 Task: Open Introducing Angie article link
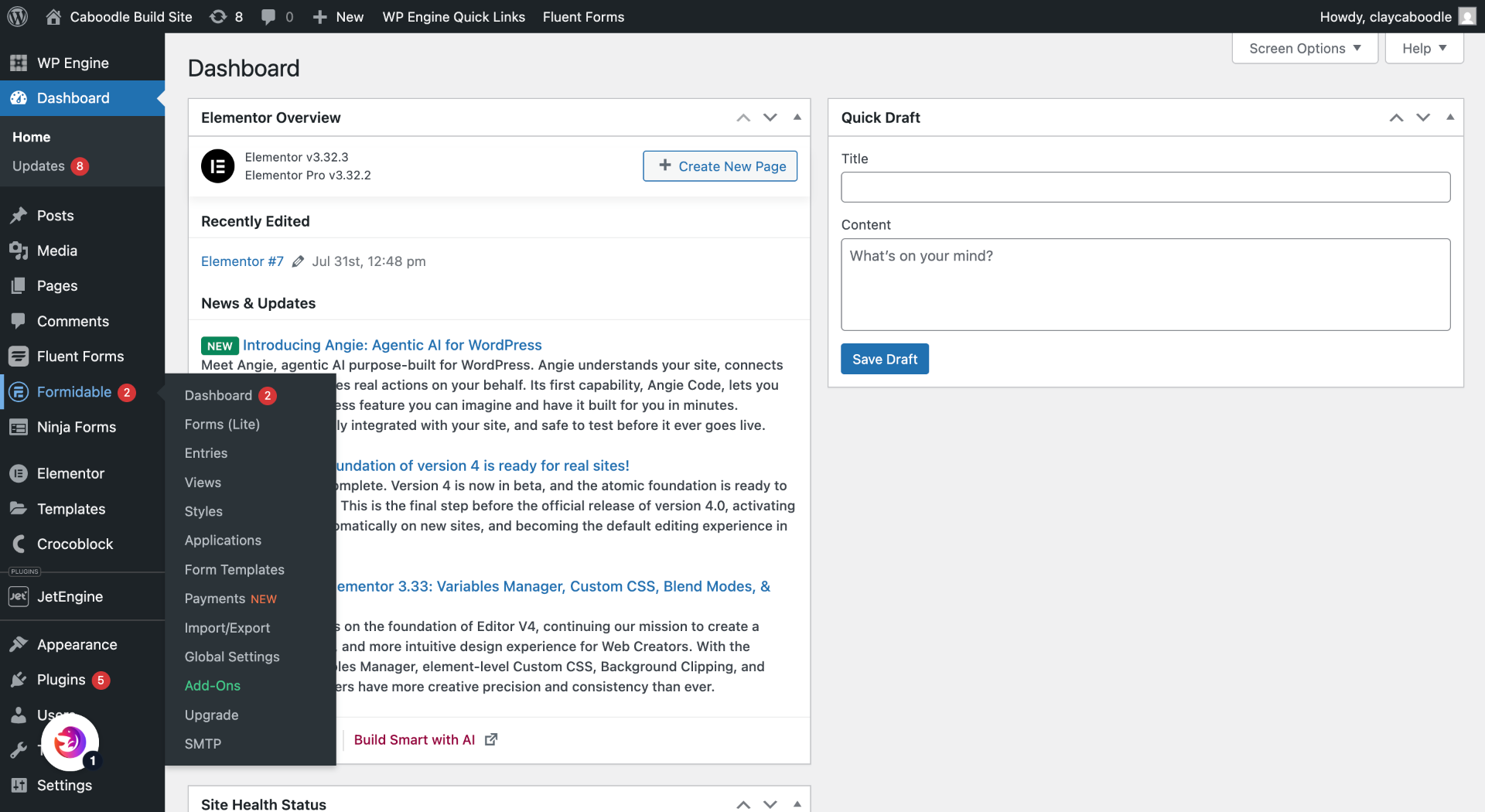coord(392,345)
